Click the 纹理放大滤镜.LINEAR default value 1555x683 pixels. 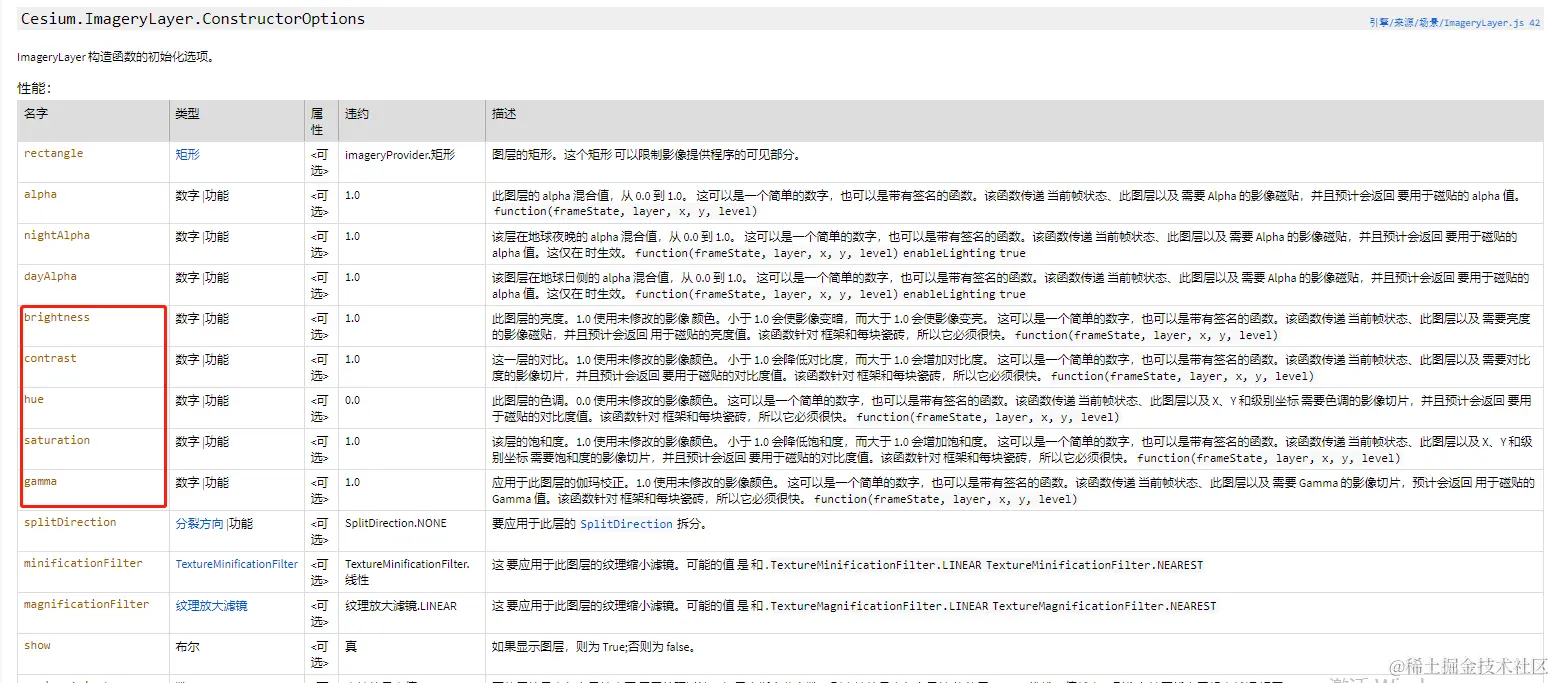pyautogui.click(x=401, y=606)
